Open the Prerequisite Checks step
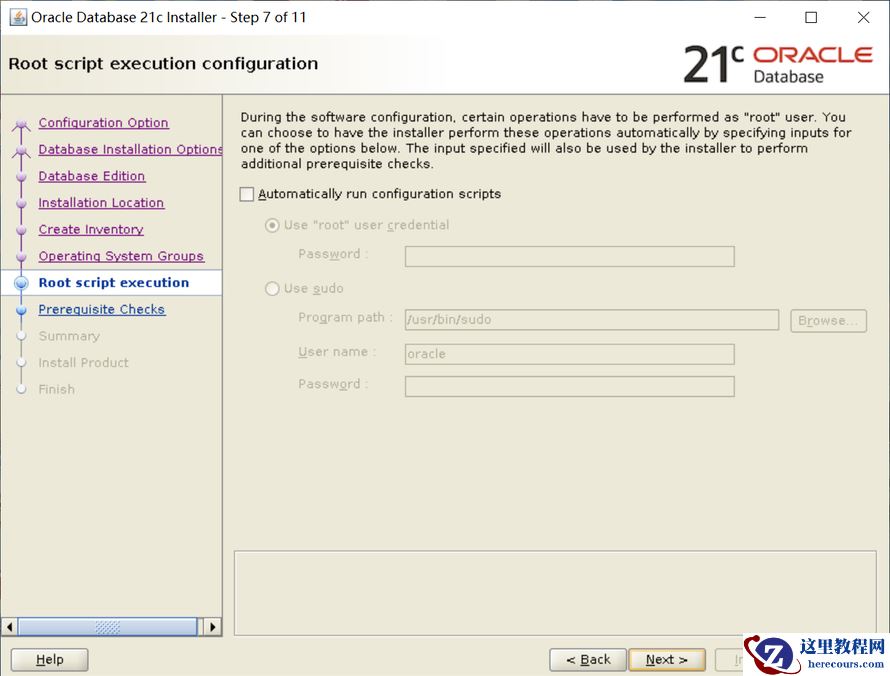The width and height of the screenshot is (890, 676). (x=102, y=309)
